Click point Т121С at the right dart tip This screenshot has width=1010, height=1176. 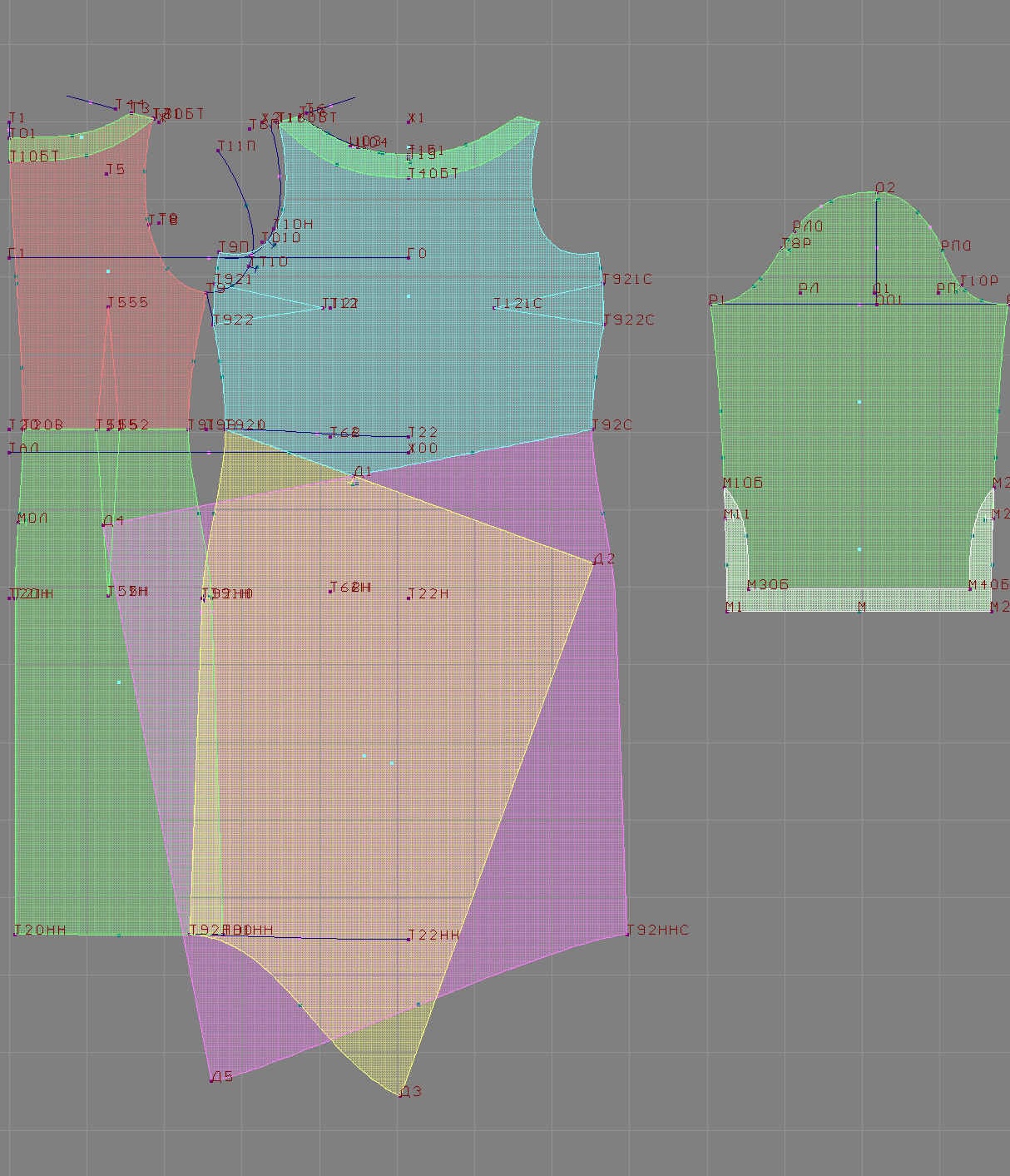coord(494,308)
